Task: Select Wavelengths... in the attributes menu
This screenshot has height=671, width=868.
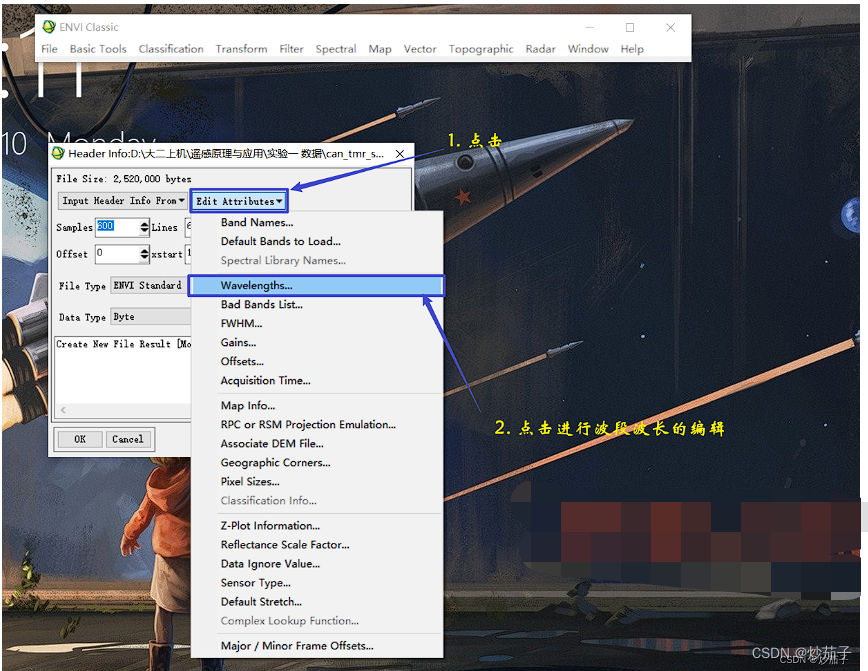Action: coord(316,286)
